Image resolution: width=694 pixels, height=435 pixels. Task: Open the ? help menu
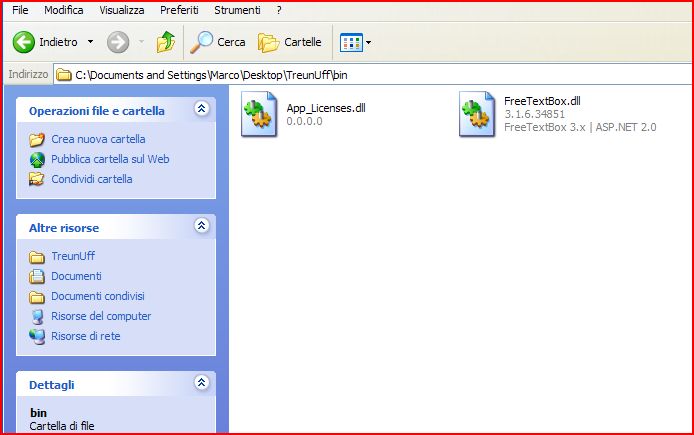(279, 10)
